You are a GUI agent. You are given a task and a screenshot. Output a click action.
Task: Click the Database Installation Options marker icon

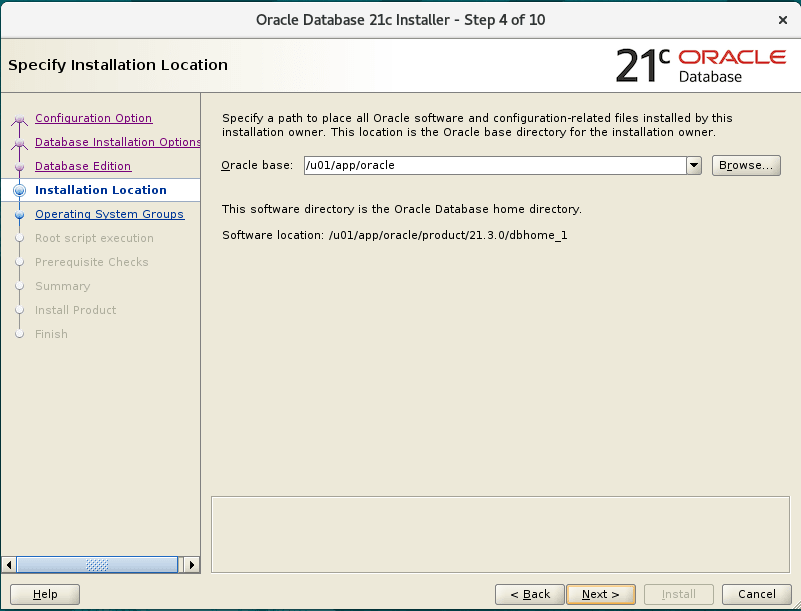pos(19,144)
